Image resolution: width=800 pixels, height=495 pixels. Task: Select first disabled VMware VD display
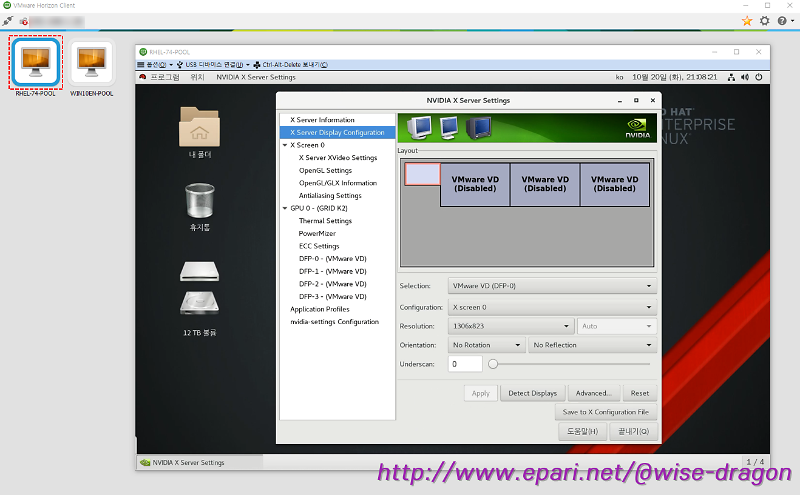pos(475,184)
